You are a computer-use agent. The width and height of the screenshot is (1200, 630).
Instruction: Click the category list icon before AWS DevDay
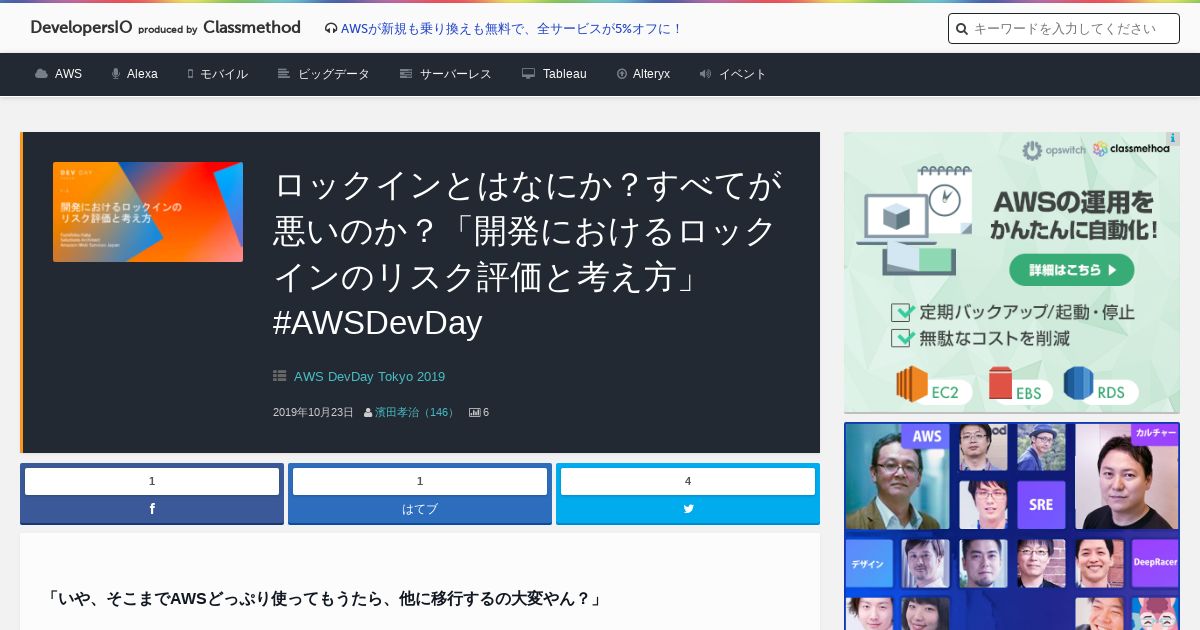pyautogui.click(x=280, y=376)
